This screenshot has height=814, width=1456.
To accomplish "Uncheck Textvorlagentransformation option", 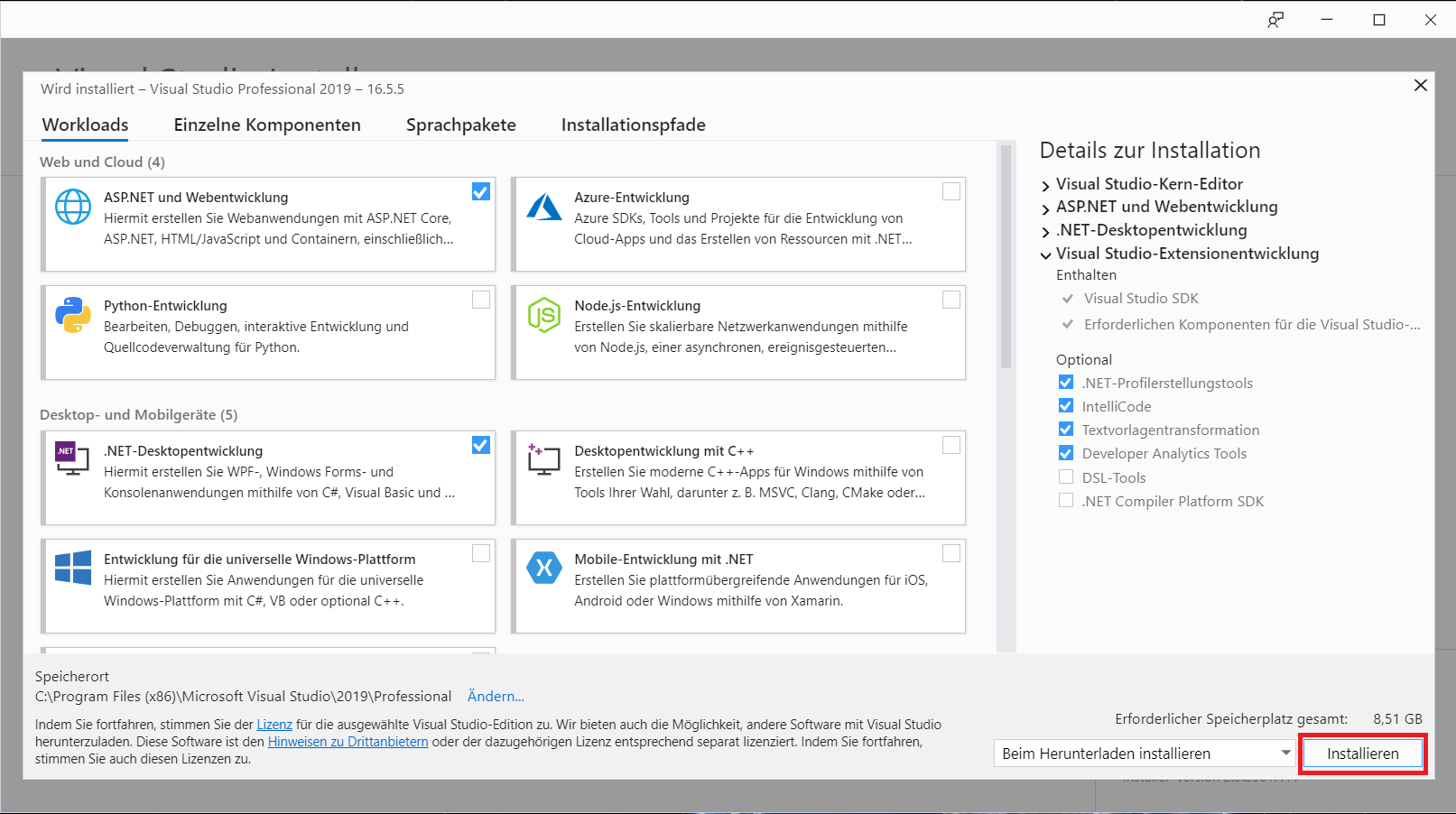I will coord(1066,430).
